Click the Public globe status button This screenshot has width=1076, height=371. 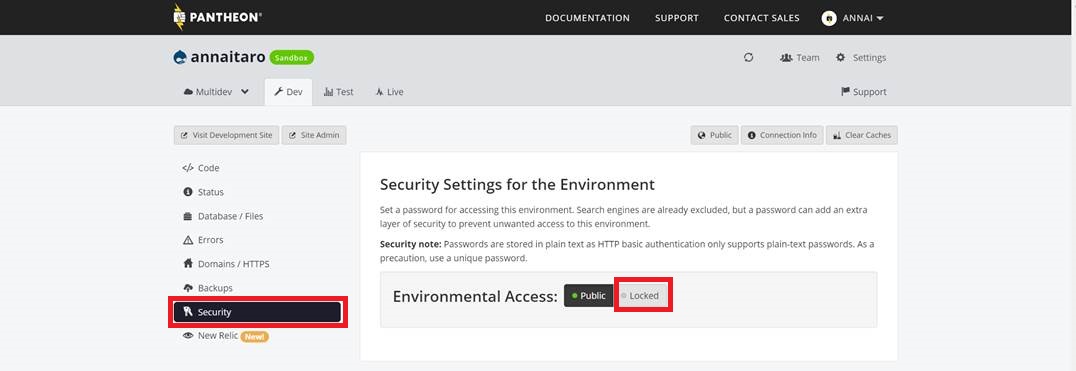tap(714, 135)
